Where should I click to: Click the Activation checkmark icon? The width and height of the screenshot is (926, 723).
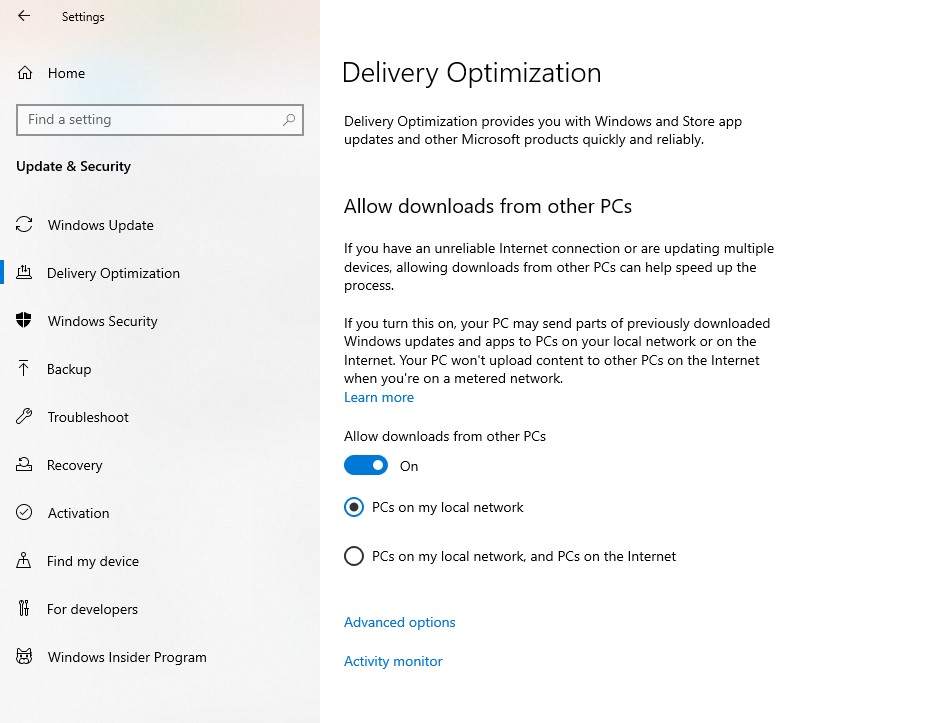(x=24, y=513)
